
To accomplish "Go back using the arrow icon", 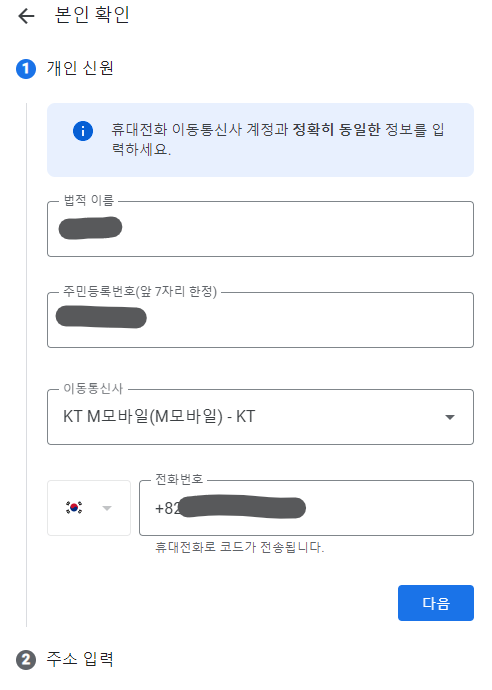I will coord(26,16).
